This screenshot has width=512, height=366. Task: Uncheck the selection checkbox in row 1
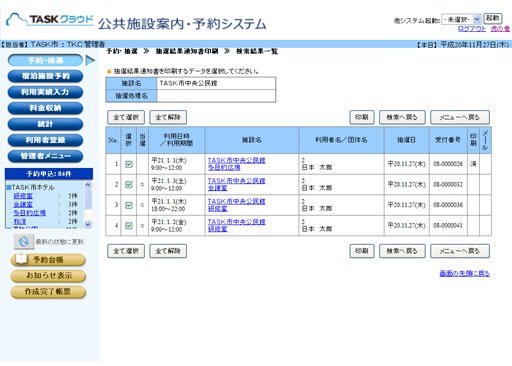(129, 164)
